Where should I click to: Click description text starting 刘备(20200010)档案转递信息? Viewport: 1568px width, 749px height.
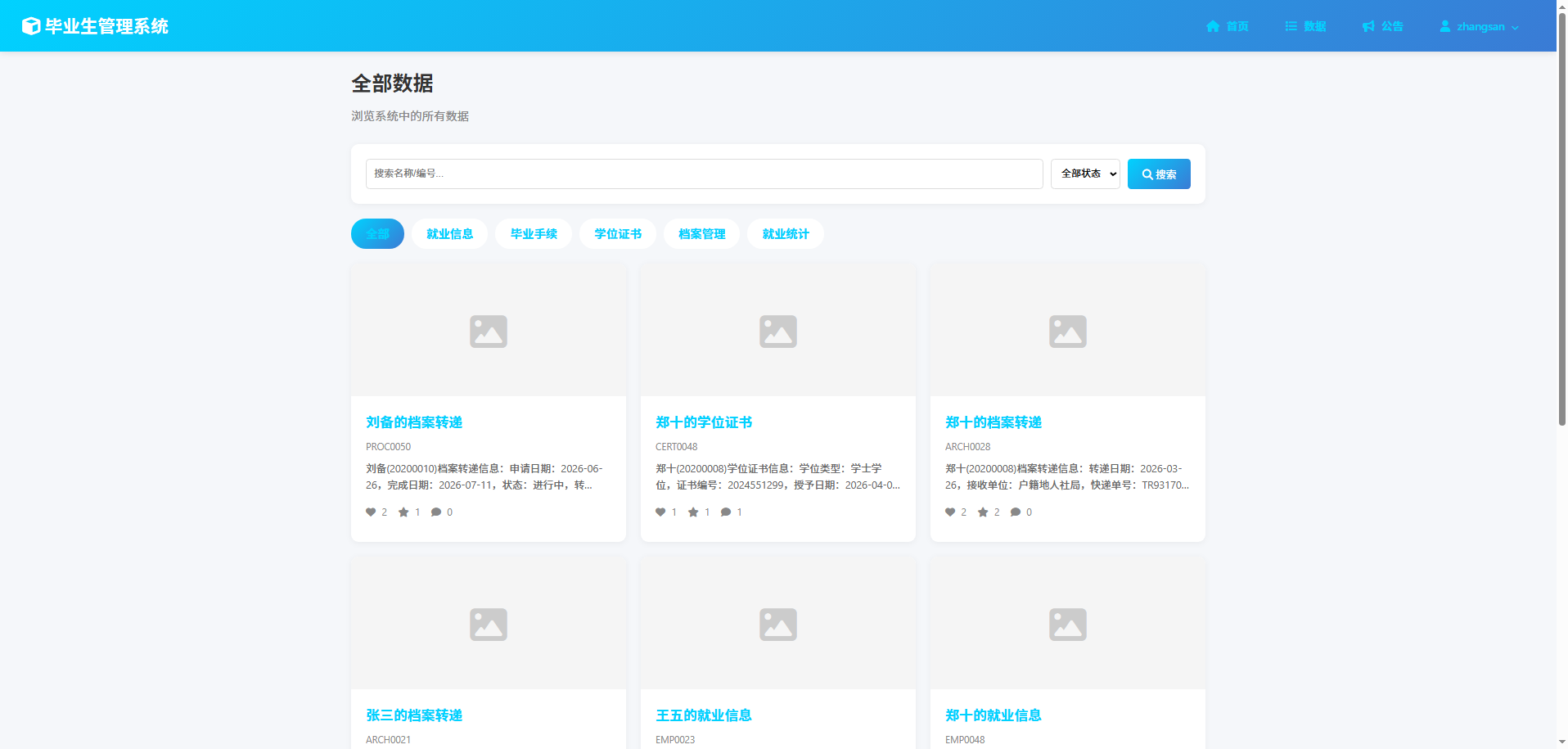pyautogui.click(x=484, y=477)
